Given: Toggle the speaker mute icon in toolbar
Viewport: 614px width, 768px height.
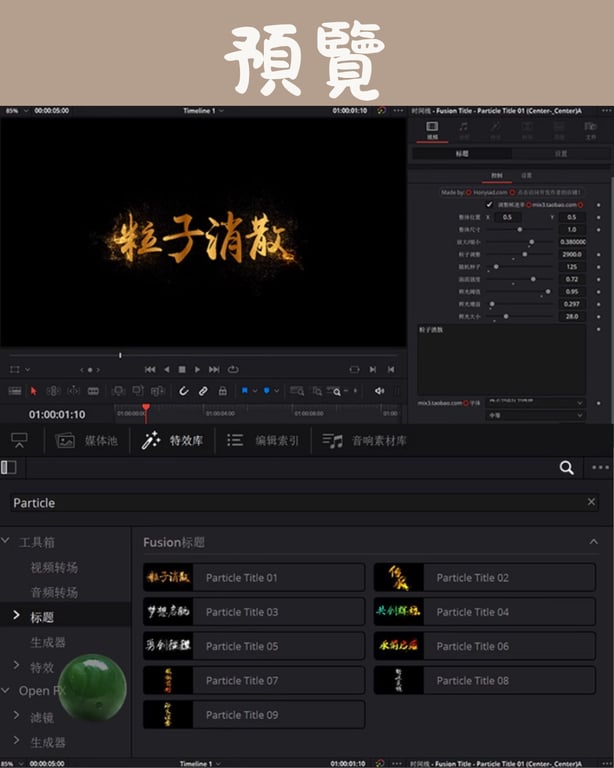Looking at the screenshot, I should pyautogui.click(x=379, y=391).
